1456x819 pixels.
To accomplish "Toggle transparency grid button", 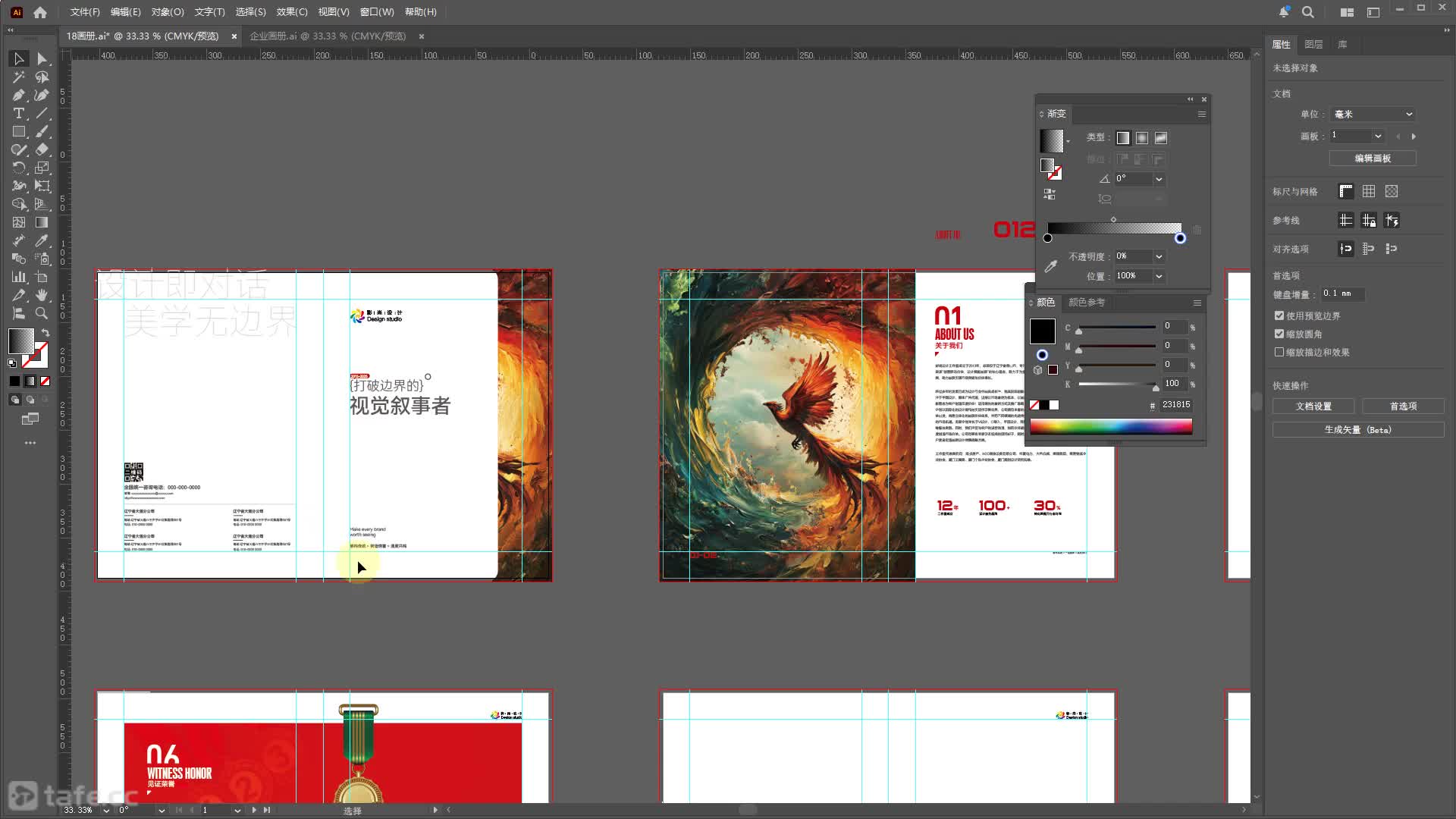I will 1392,192.
